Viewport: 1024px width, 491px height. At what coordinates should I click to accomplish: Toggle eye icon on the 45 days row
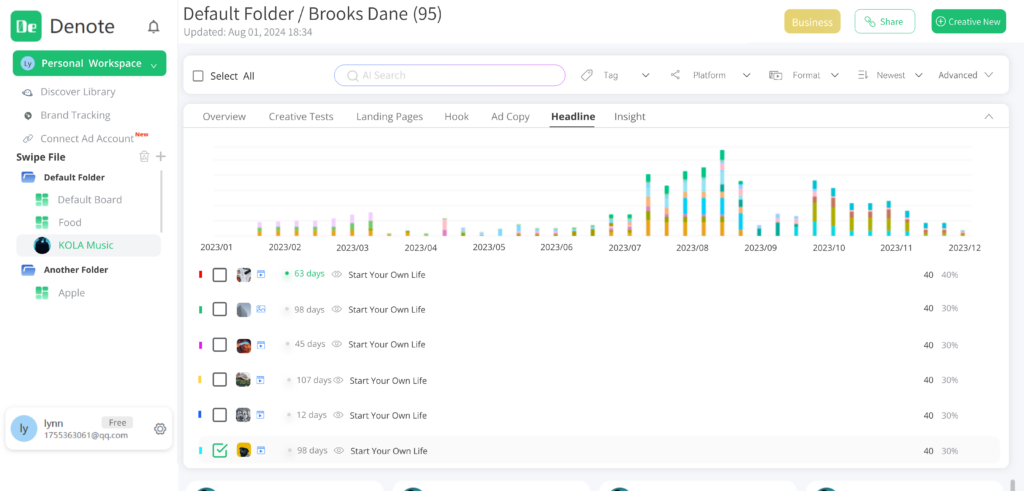click(x=337, y=345)
